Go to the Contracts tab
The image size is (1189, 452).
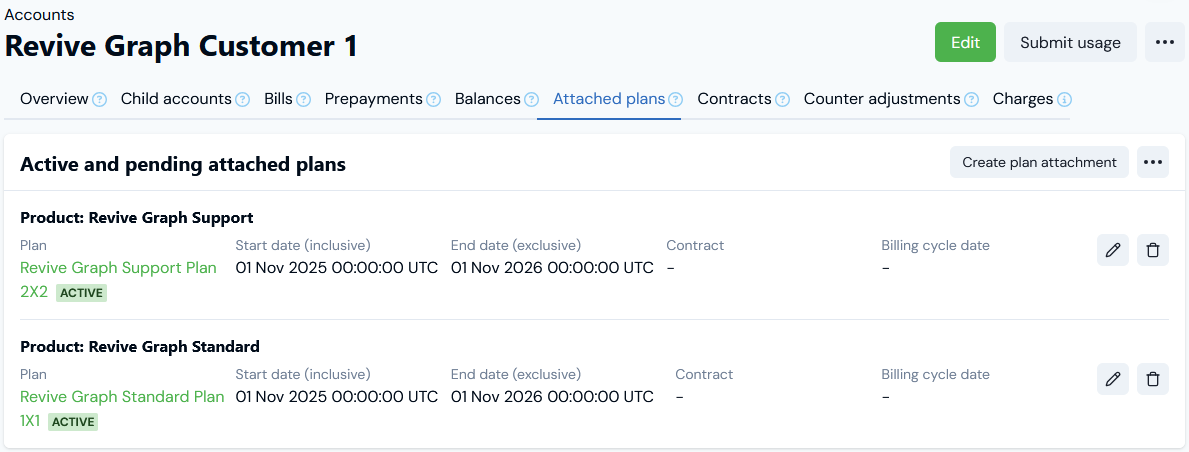734,99
